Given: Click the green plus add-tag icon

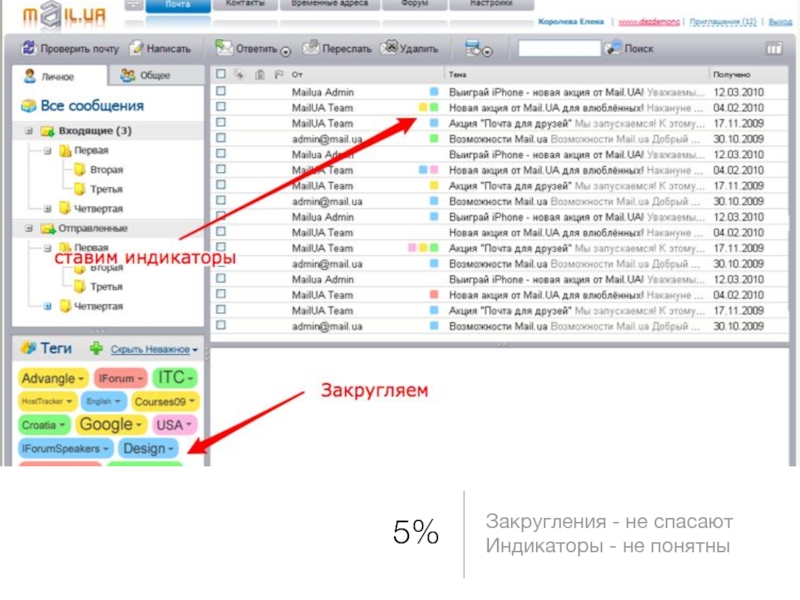Looking at the screenshot, I should (x=96, y=349).
